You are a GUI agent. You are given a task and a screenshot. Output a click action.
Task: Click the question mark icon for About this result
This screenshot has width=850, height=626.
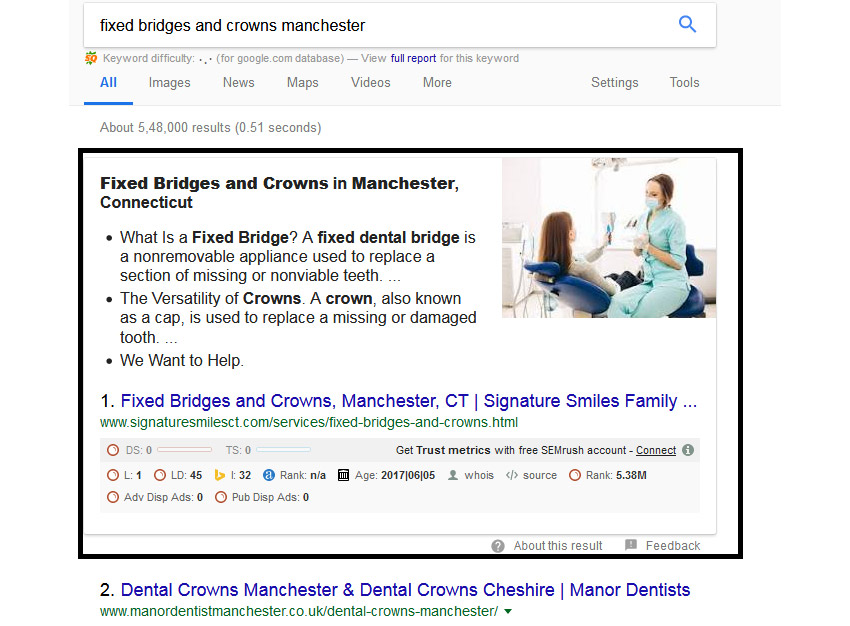click(x=498, y=546)
